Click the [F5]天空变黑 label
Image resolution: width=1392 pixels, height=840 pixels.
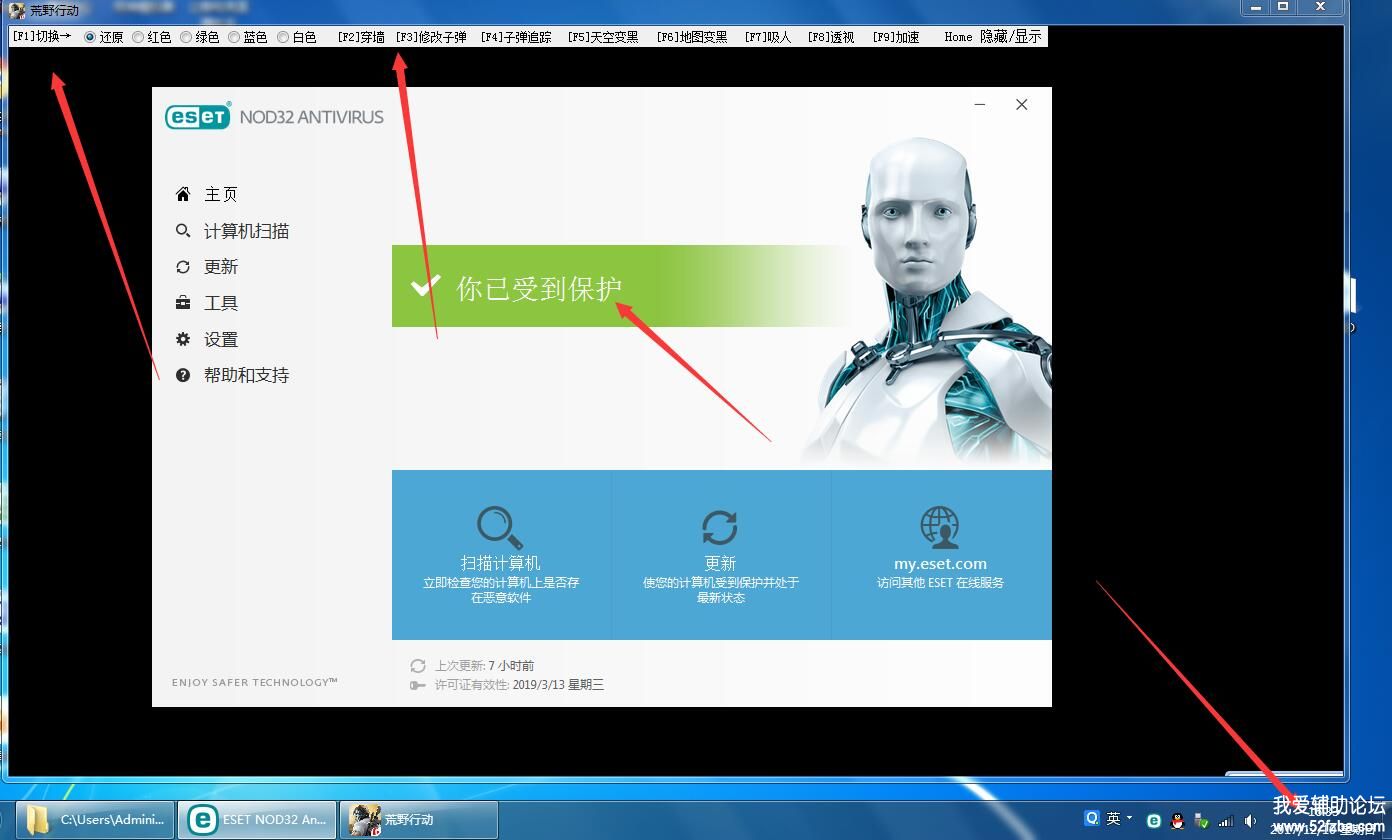pyautogui.click(x=603, y=37)
